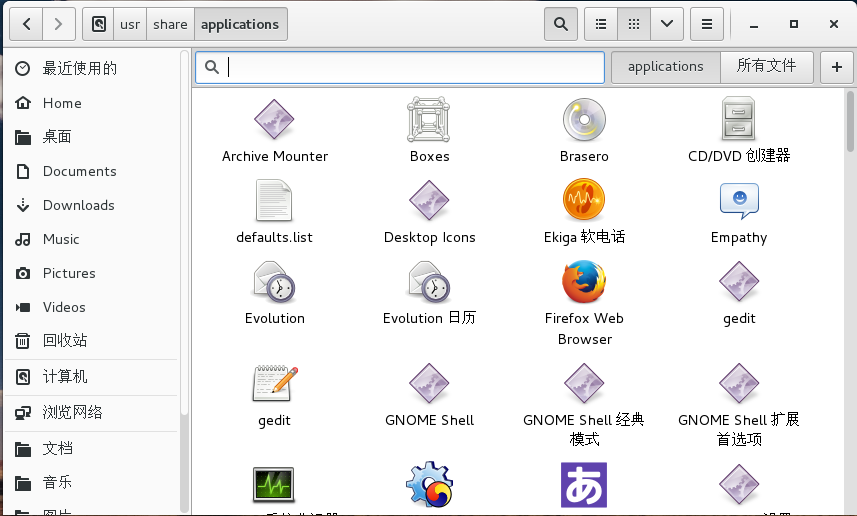Navigate to usr in the path bar
This screenshot has height=516, width=857.
[x=130, y=24]
